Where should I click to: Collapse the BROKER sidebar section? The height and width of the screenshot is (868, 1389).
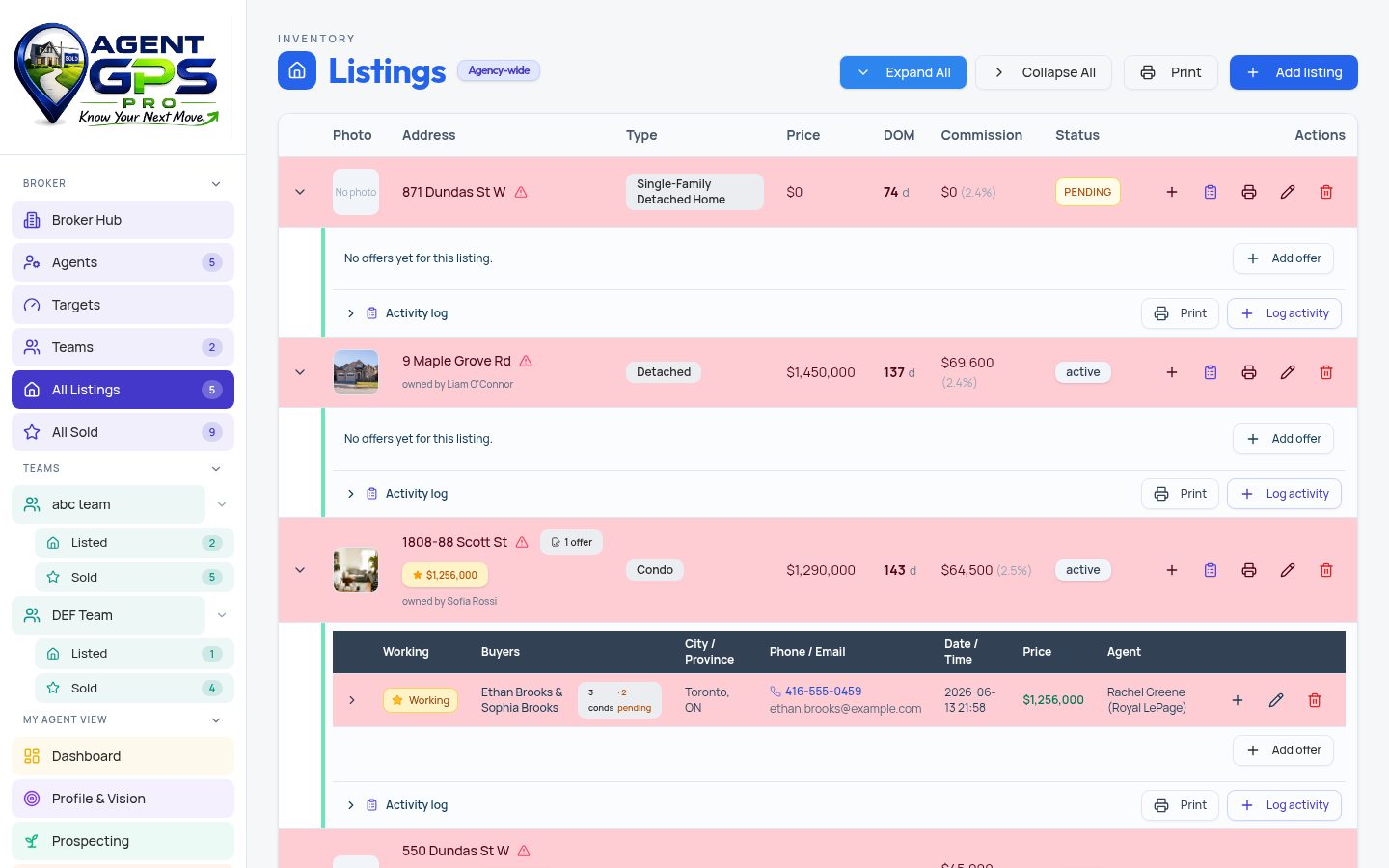tap(216, 183)
